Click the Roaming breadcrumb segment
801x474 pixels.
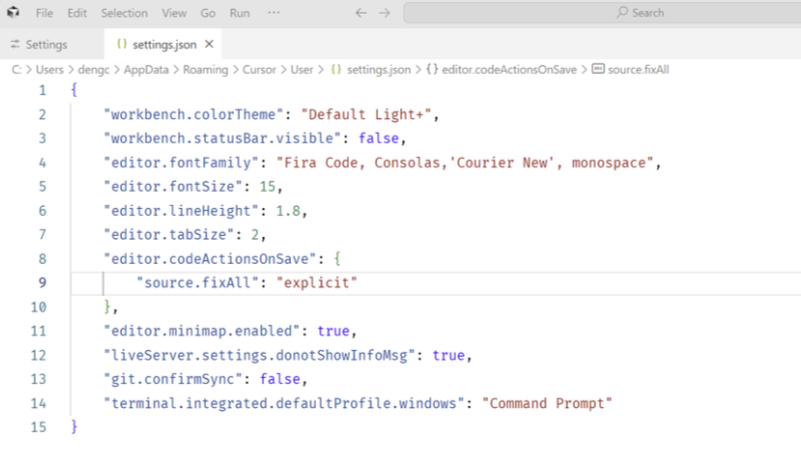(205, 69)
